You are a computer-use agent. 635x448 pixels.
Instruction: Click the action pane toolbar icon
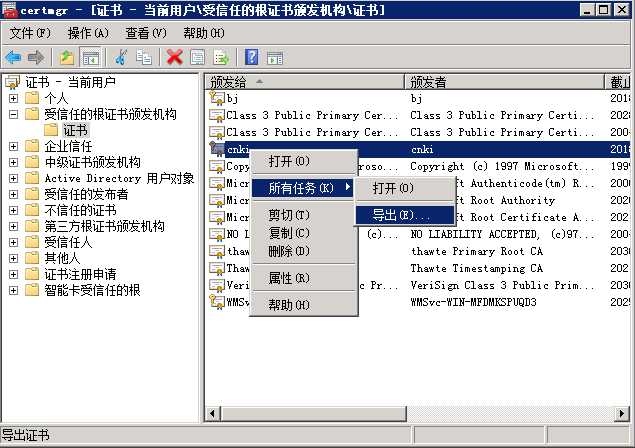(275, 58)
